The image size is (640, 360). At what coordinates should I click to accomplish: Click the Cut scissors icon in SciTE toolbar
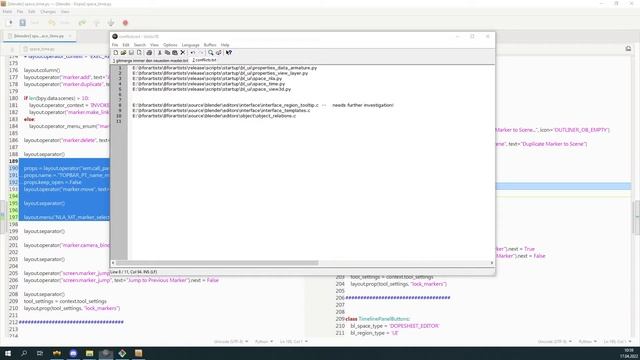(160, 53)
